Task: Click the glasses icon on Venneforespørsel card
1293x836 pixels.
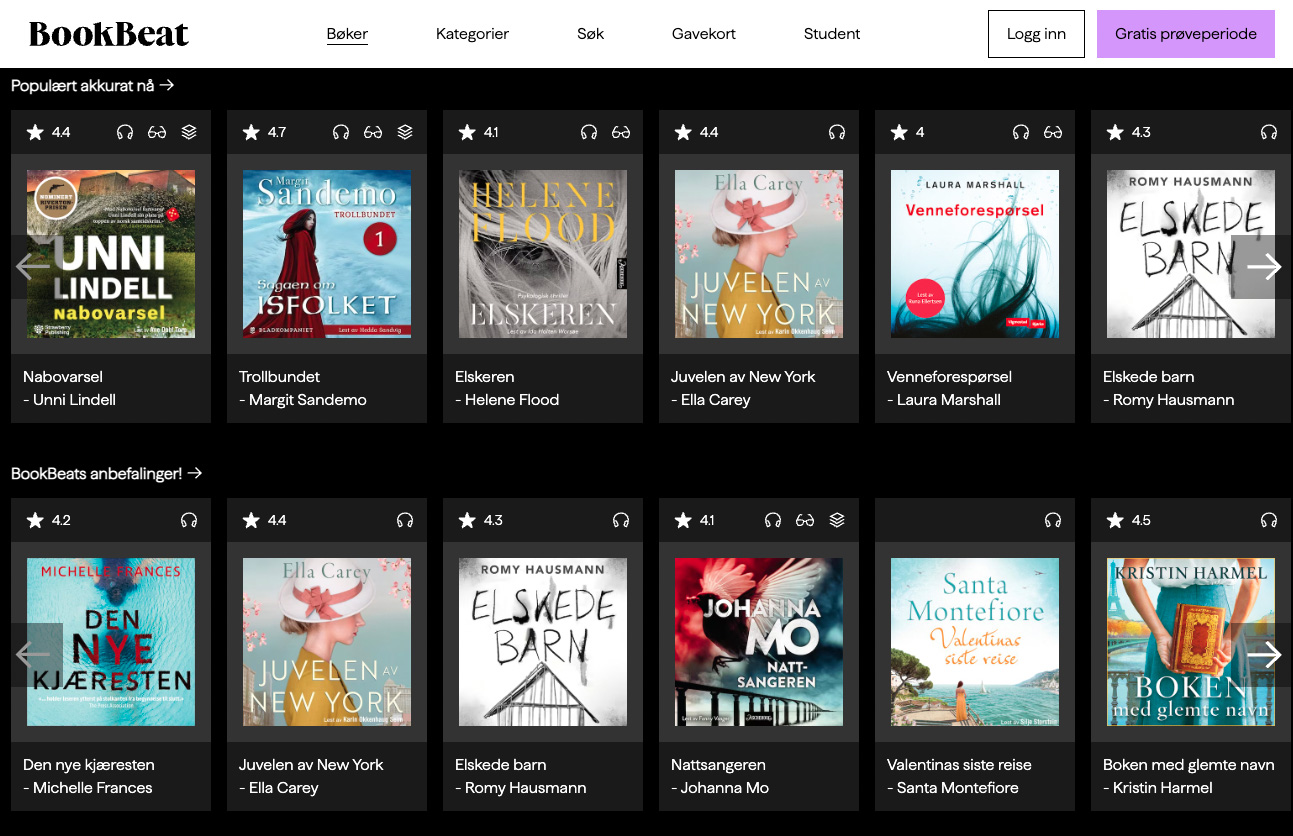Action: pos(1053,132)
